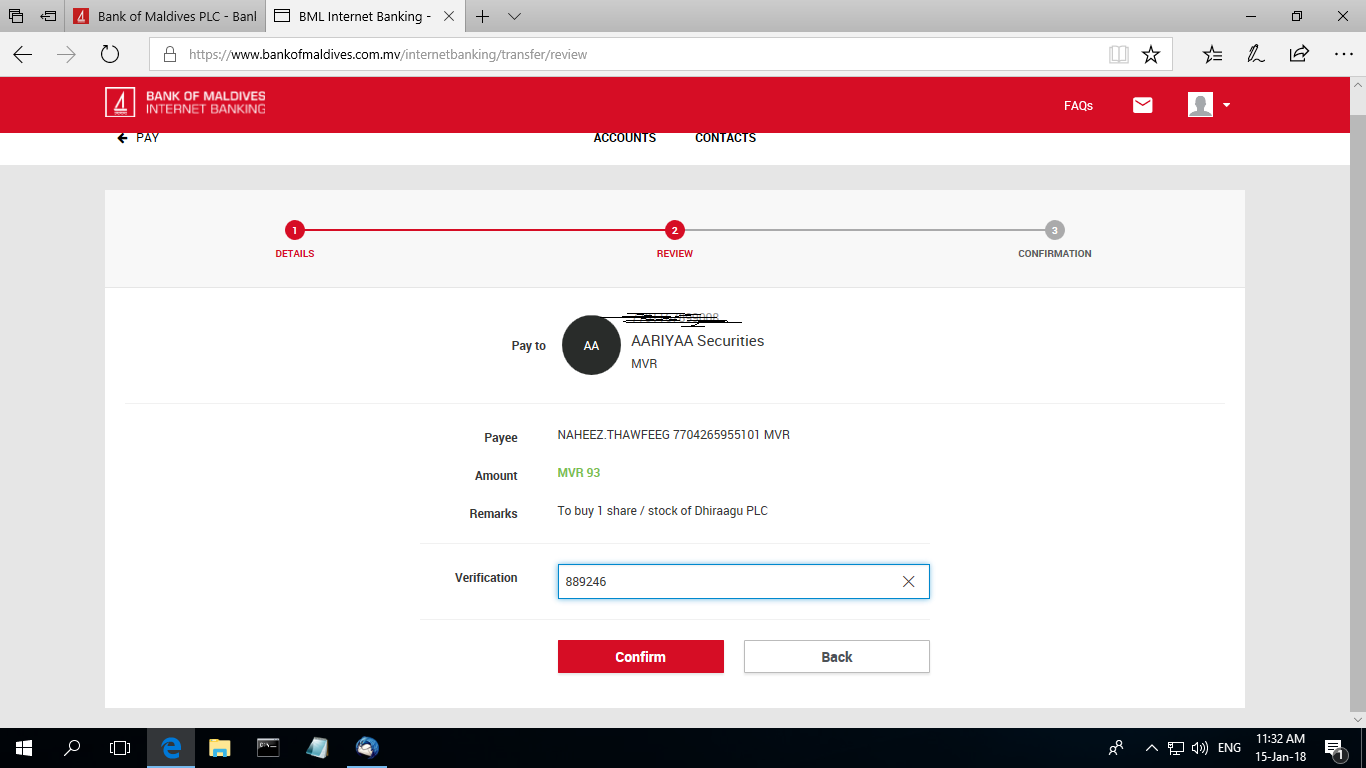Open Task View on the taskbar
The width and height of the screenshot is (1366, 768).
[x=120, y=747]
